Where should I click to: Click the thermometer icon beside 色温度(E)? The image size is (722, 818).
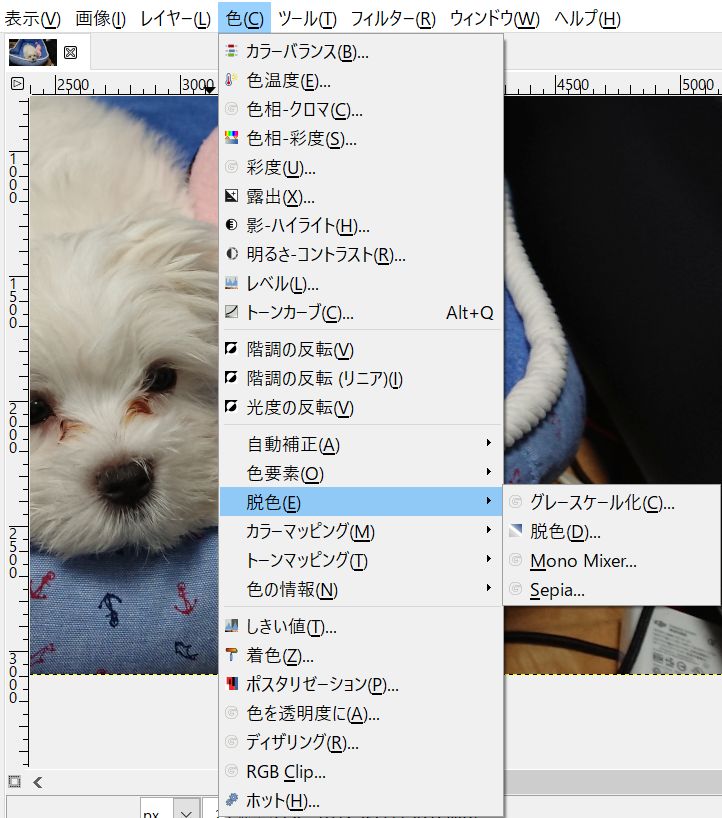[x=231, y=80]
